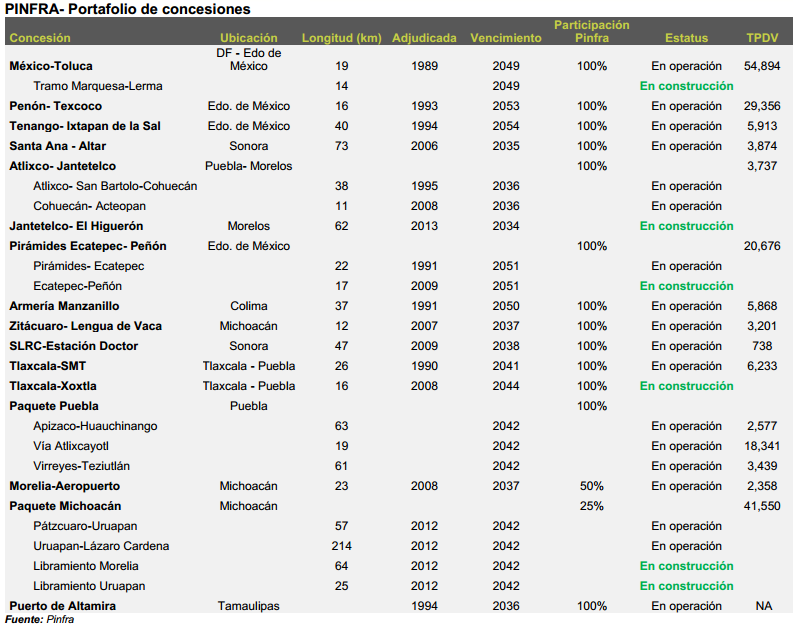The width and height of the screenshot is (798, 627).
Task: Click the 'Fuente: Pinfra' source note
Action: coord(40,620)
